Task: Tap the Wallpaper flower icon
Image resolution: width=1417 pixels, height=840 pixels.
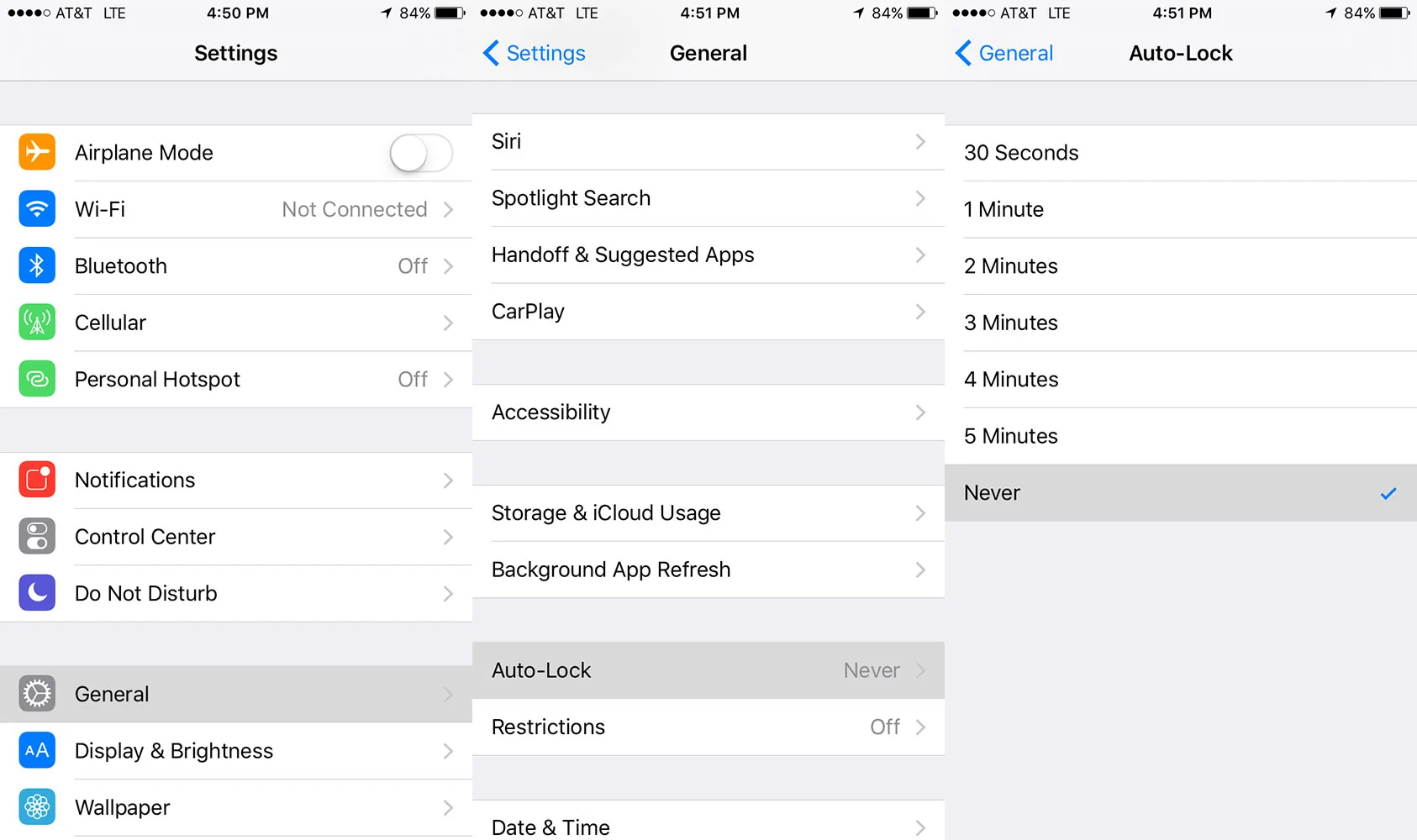Action: (37, 807)
